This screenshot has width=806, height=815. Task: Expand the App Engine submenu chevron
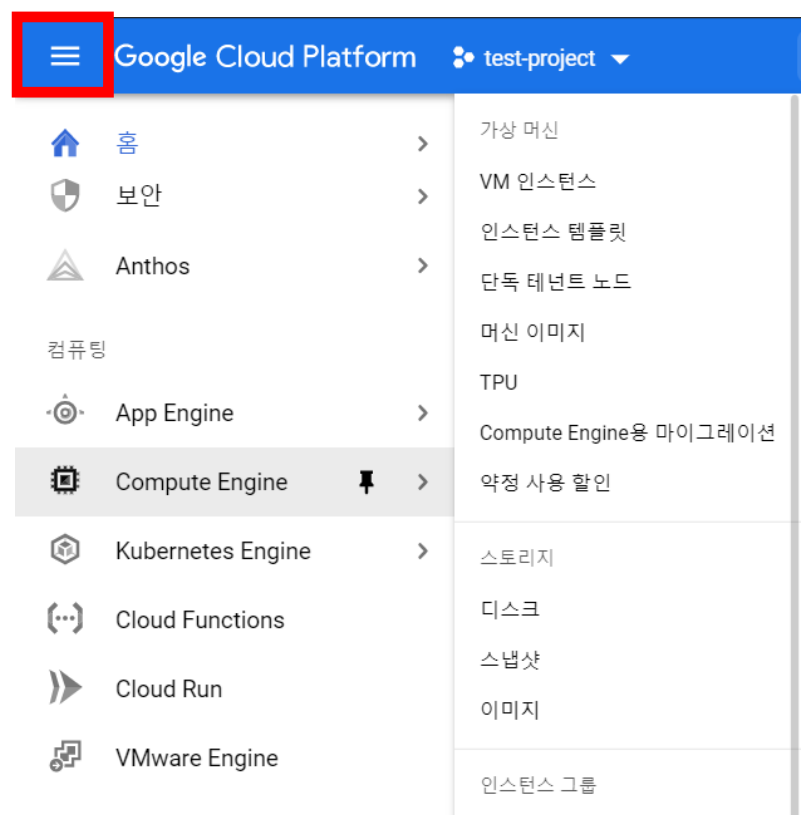(423, 413)
